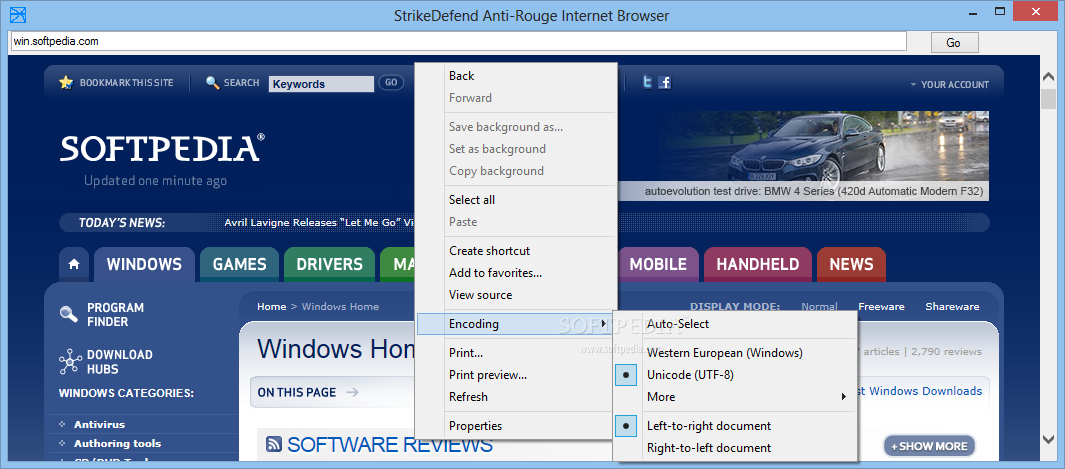Image resolution: width=1065 pixels, height=469 pixels.
Task: Choose Add to favorites in context menu
Action: tap(516, 273)
